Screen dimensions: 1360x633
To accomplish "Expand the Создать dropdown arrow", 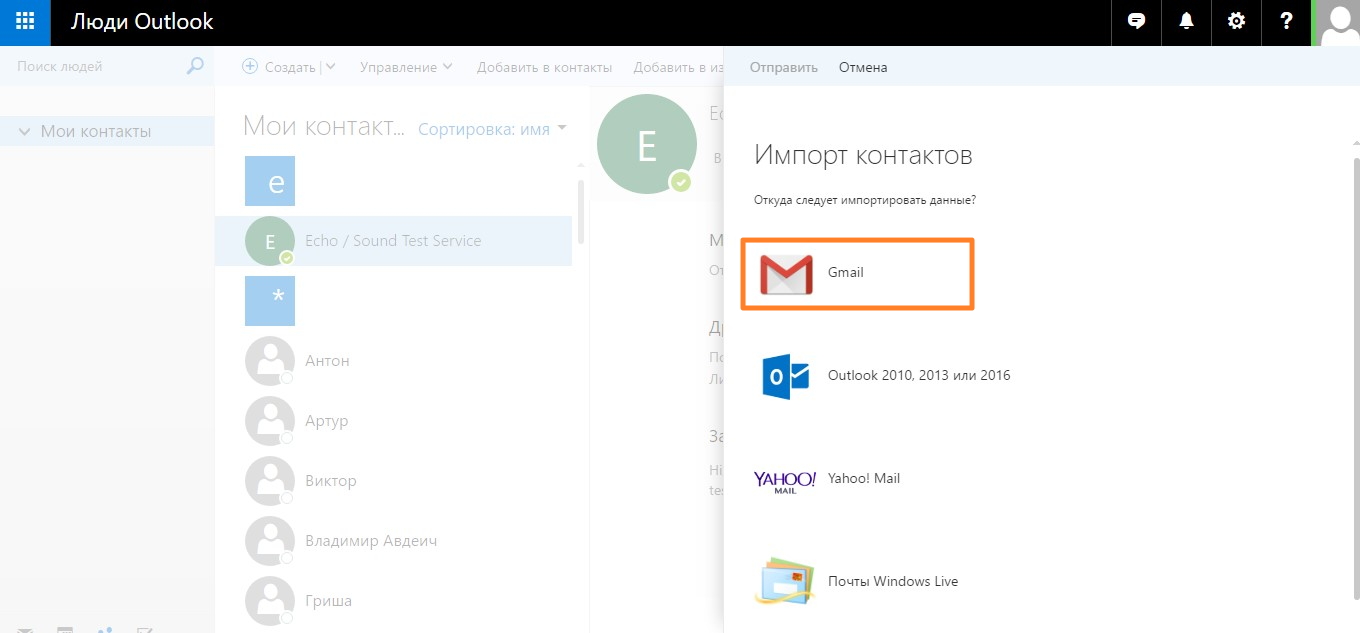I will coord(331,67).
